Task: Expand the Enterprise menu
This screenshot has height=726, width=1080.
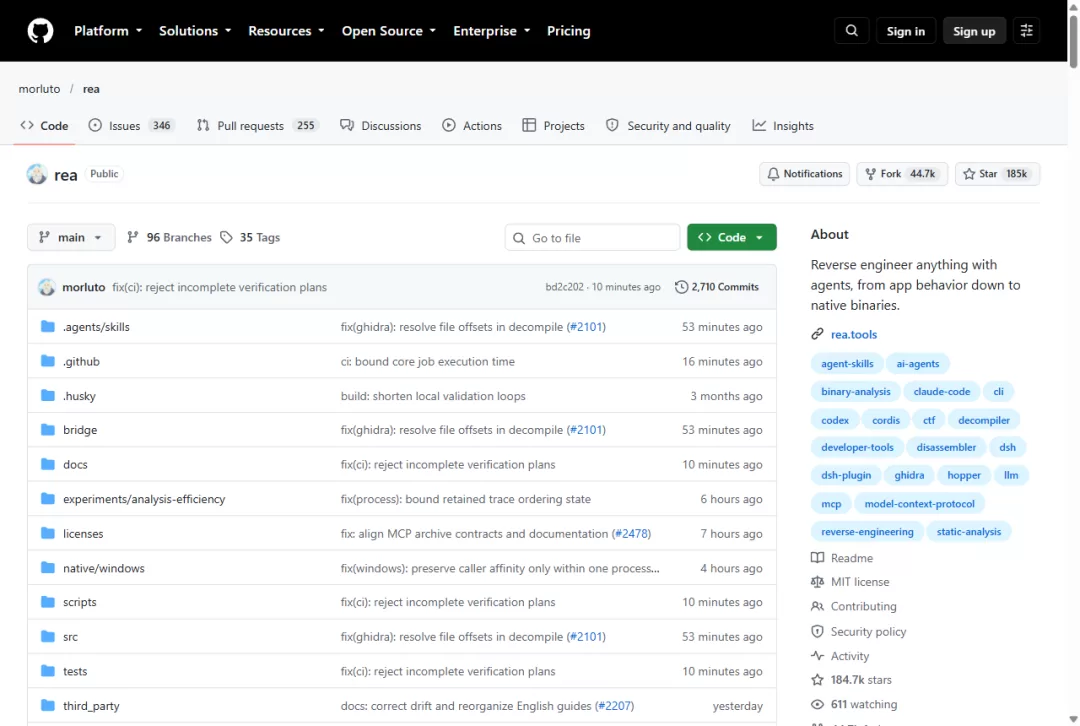Action: pyautogui.click(x=492, y=31)
